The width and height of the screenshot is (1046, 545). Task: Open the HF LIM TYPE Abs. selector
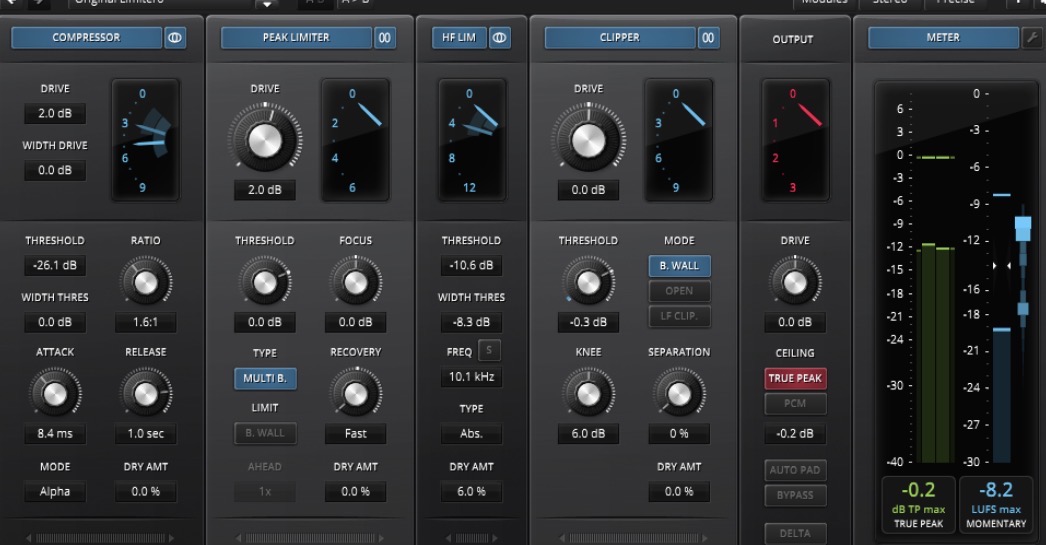[x=472, y=434]
